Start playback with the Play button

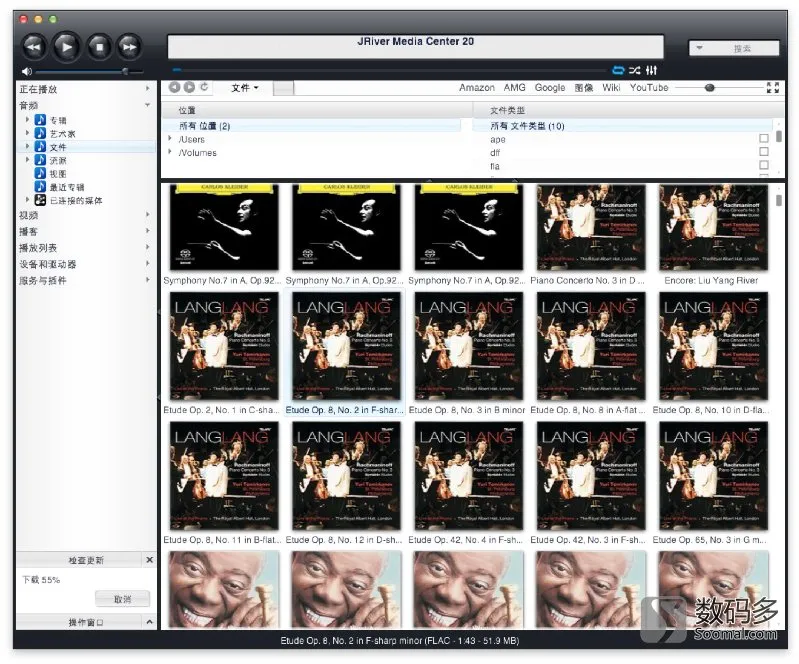pos(66,47)
